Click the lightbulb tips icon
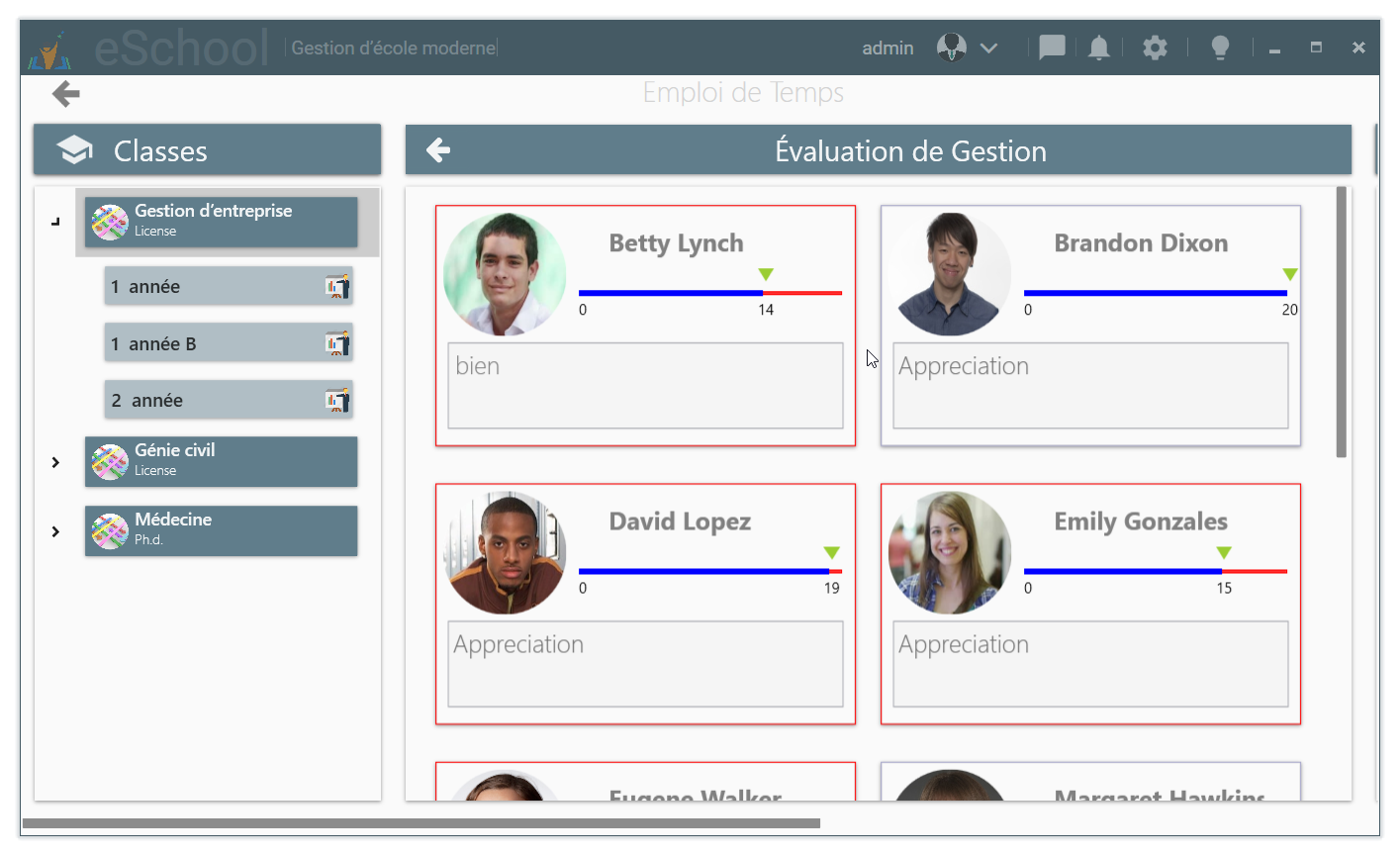 click(1220, 47)
